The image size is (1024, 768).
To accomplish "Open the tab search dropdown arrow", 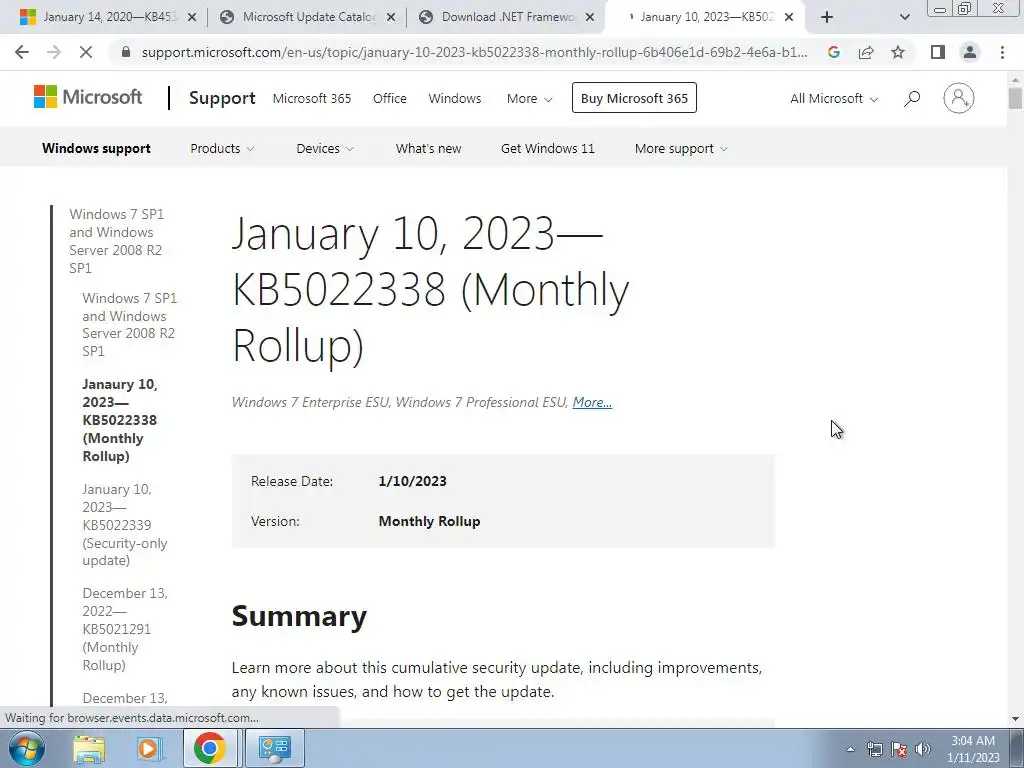I will (904, 18).
